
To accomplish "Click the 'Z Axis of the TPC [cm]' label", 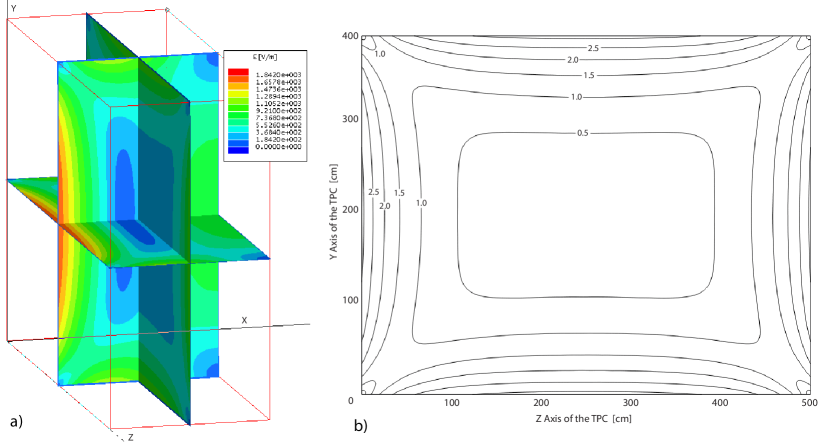I will point(583,418).
